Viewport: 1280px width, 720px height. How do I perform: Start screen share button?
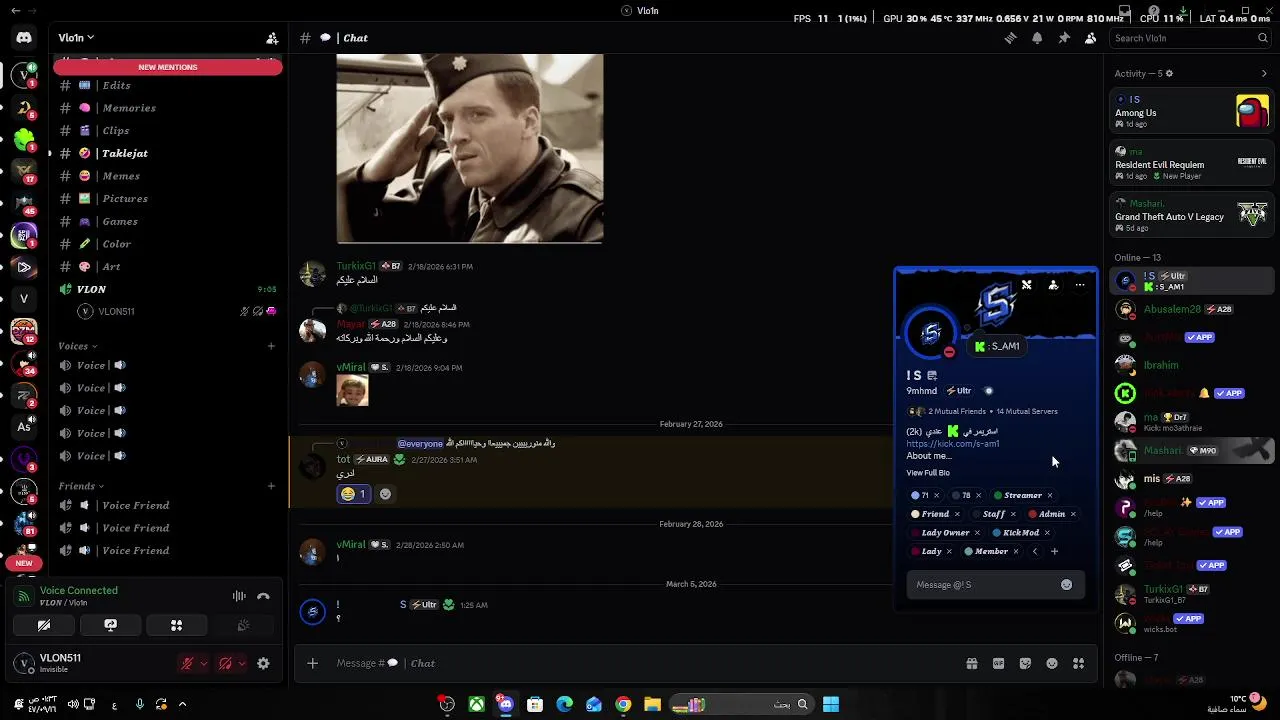point(110,625)
